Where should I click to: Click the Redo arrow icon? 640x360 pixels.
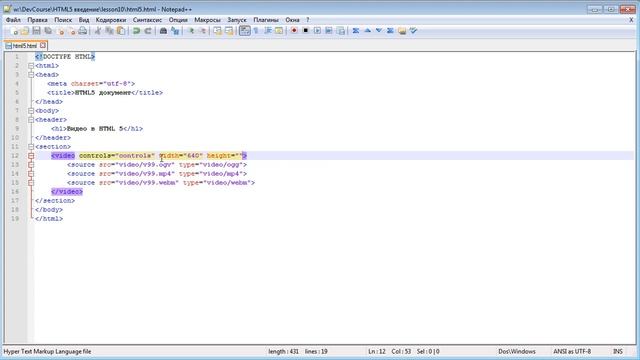148,31
